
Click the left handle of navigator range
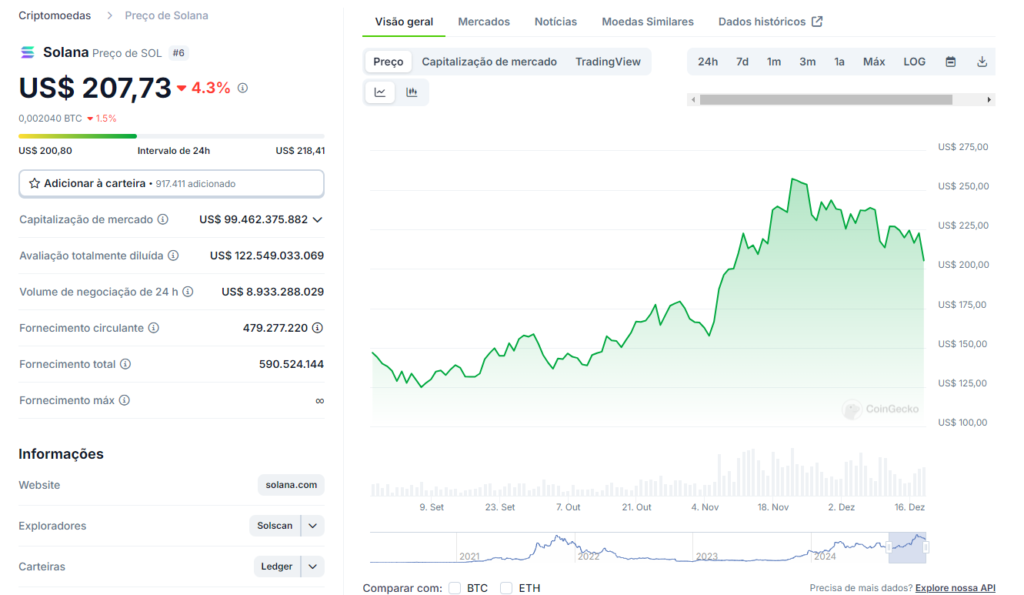coord(889,547)
